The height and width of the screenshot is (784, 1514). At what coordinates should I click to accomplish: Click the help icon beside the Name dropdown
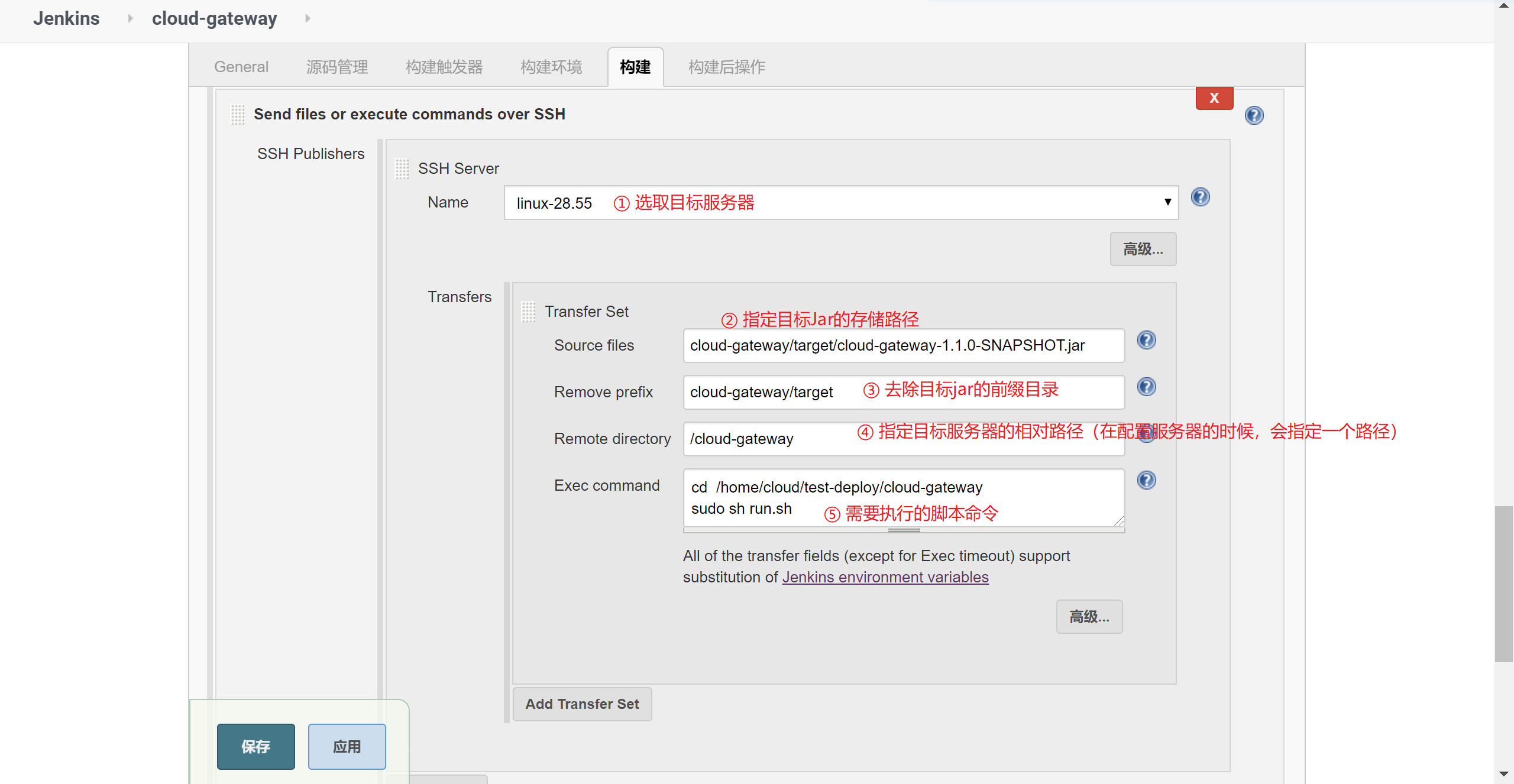(x=1201, y=197)
